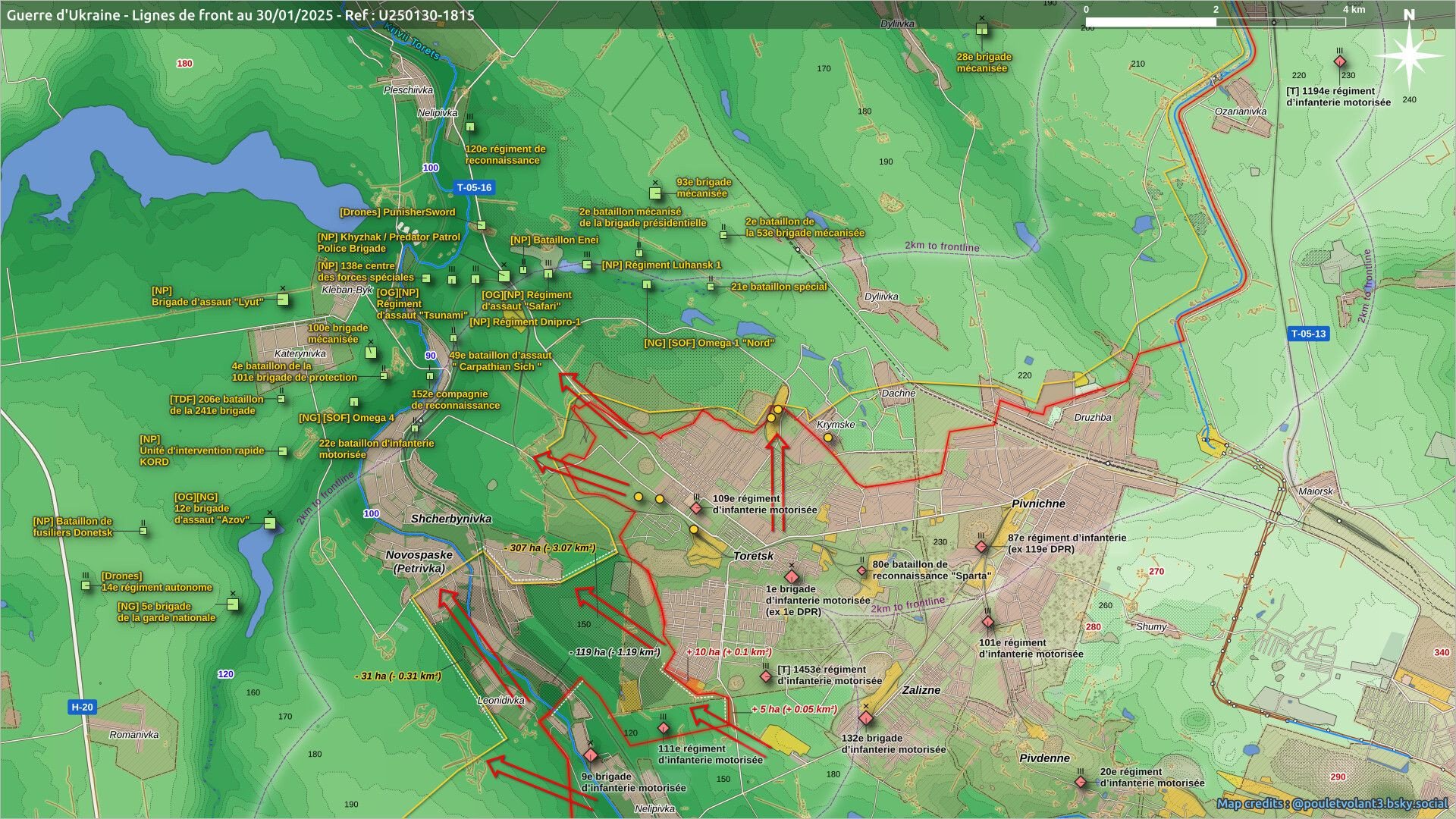Click the PunisherSword drones unit marker

pos(481,225)
